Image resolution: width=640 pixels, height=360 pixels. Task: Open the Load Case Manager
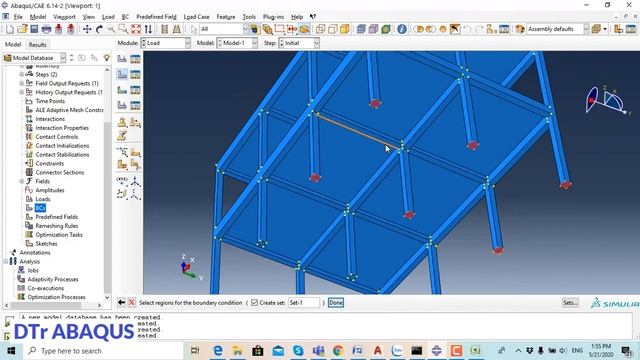tap(135, 105)
